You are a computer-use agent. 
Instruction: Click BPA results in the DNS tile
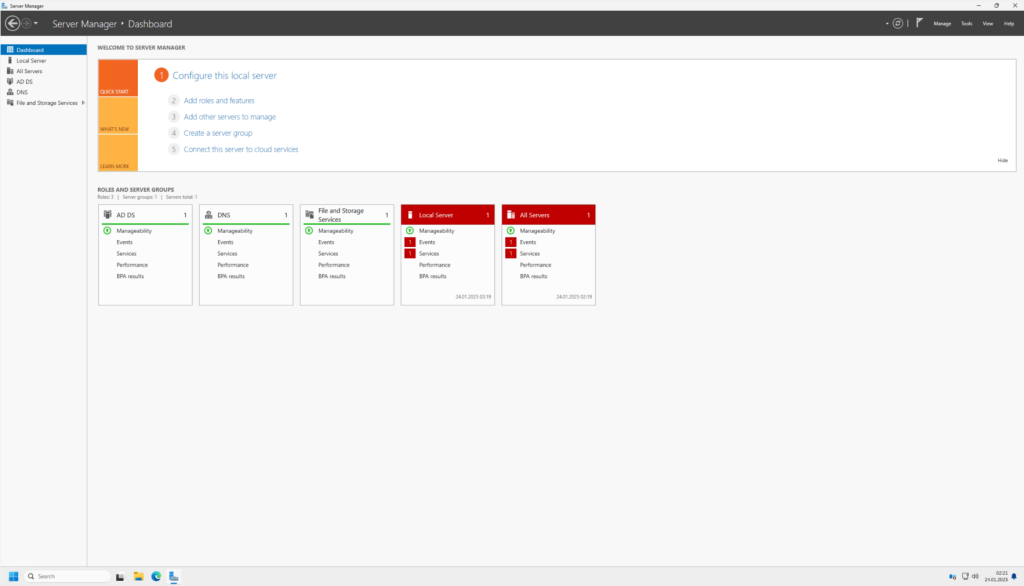[231, 276]
